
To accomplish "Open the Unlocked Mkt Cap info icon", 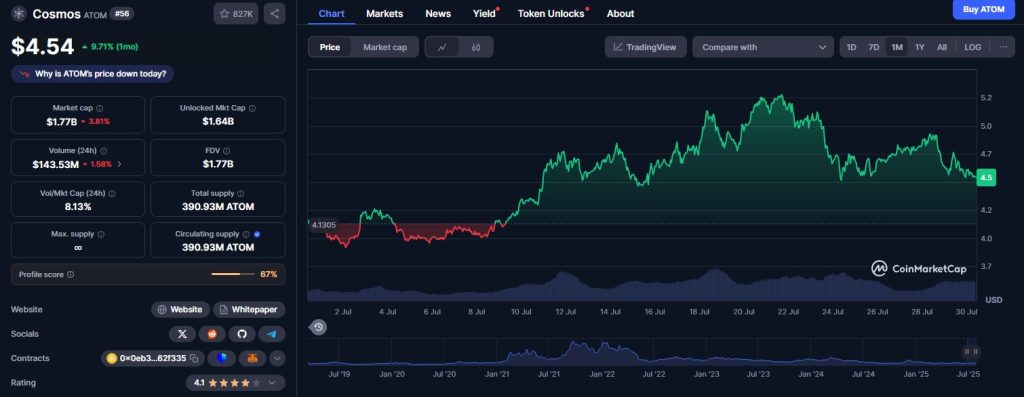I will (252, 108).
